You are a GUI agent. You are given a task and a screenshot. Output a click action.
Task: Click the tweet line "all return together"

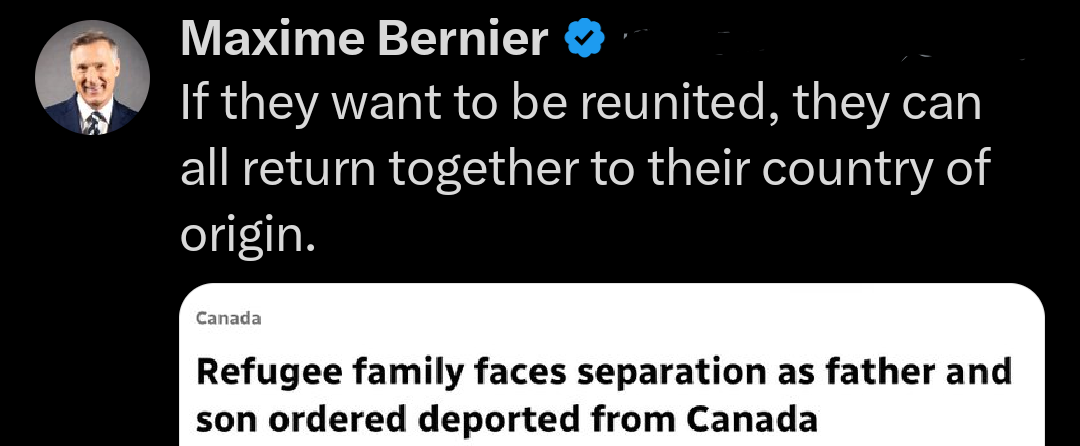pyautogui.click(x=585, y=170)
